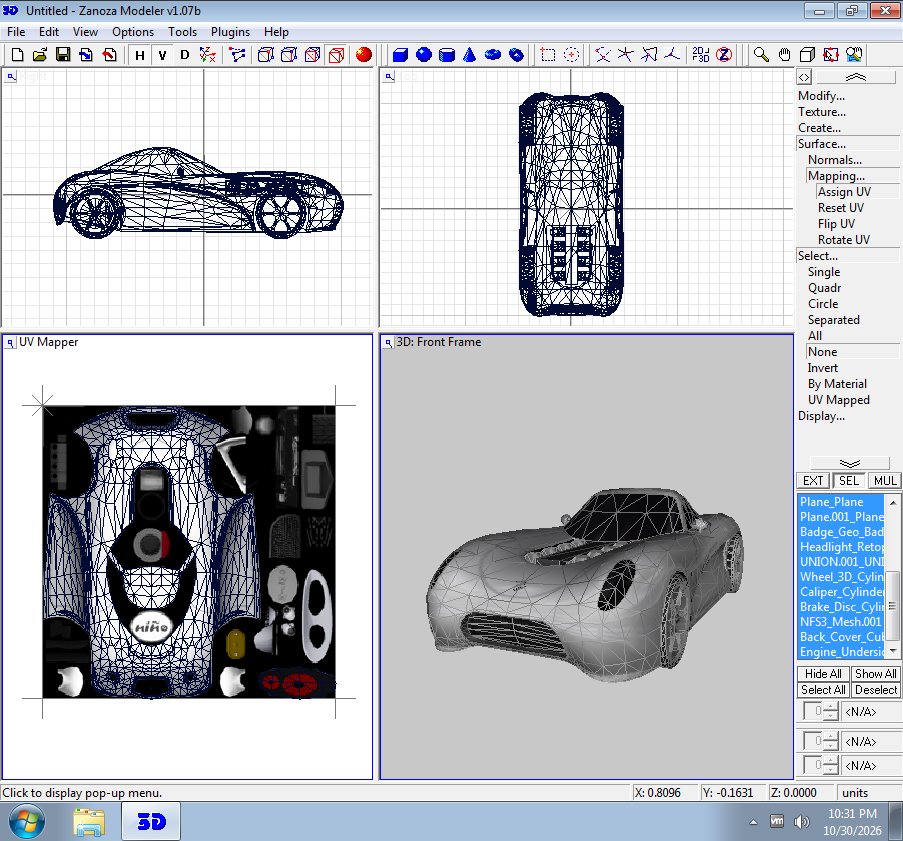Expand the Modify... command group

(x=821, y=96)
